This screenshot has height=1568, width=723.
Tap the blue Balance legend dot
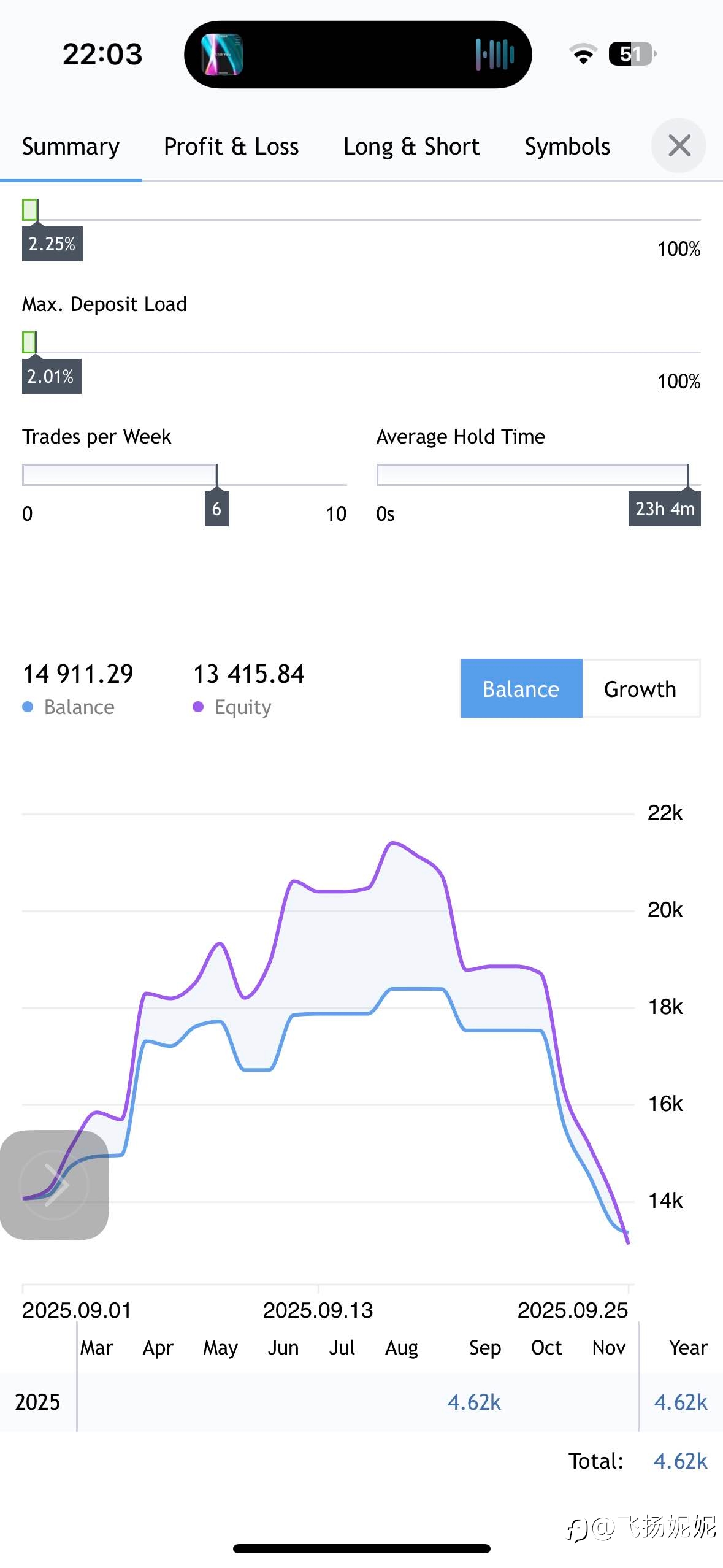(28, 707)
